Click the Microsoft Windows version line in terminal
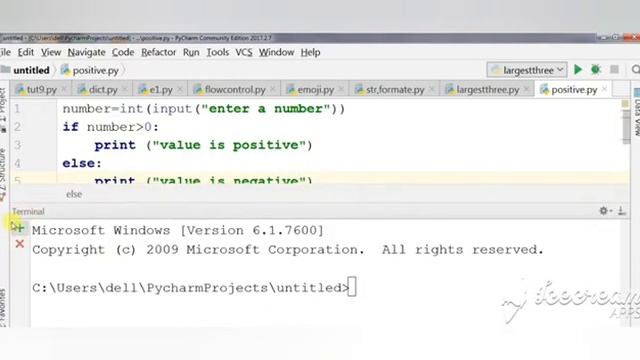 pyautogui.click(x=178, y=230)
